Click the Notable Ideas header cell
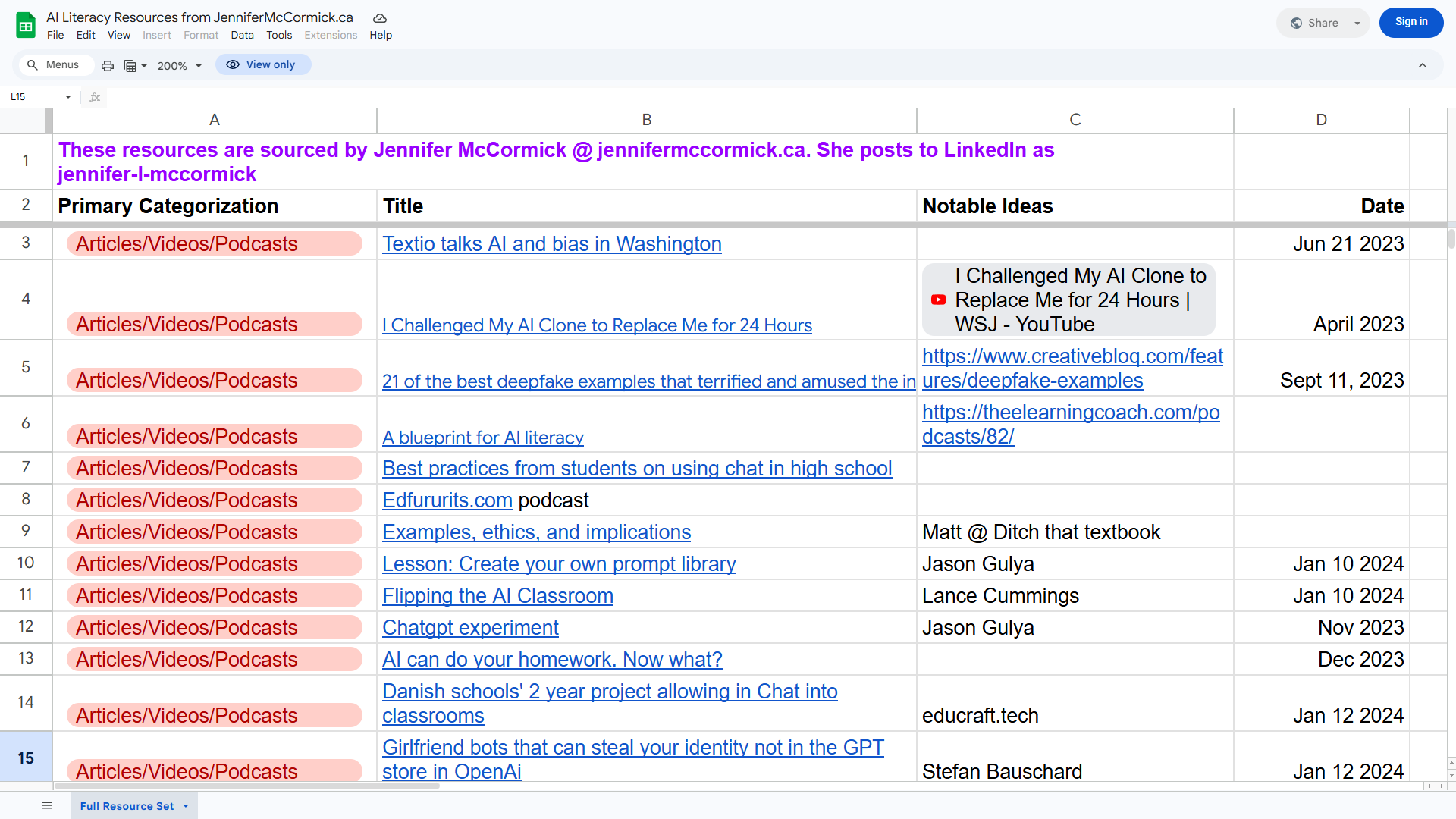The width and height of the screenshot is (1456, 819). pyautogui.click(x=1075, y=206)
